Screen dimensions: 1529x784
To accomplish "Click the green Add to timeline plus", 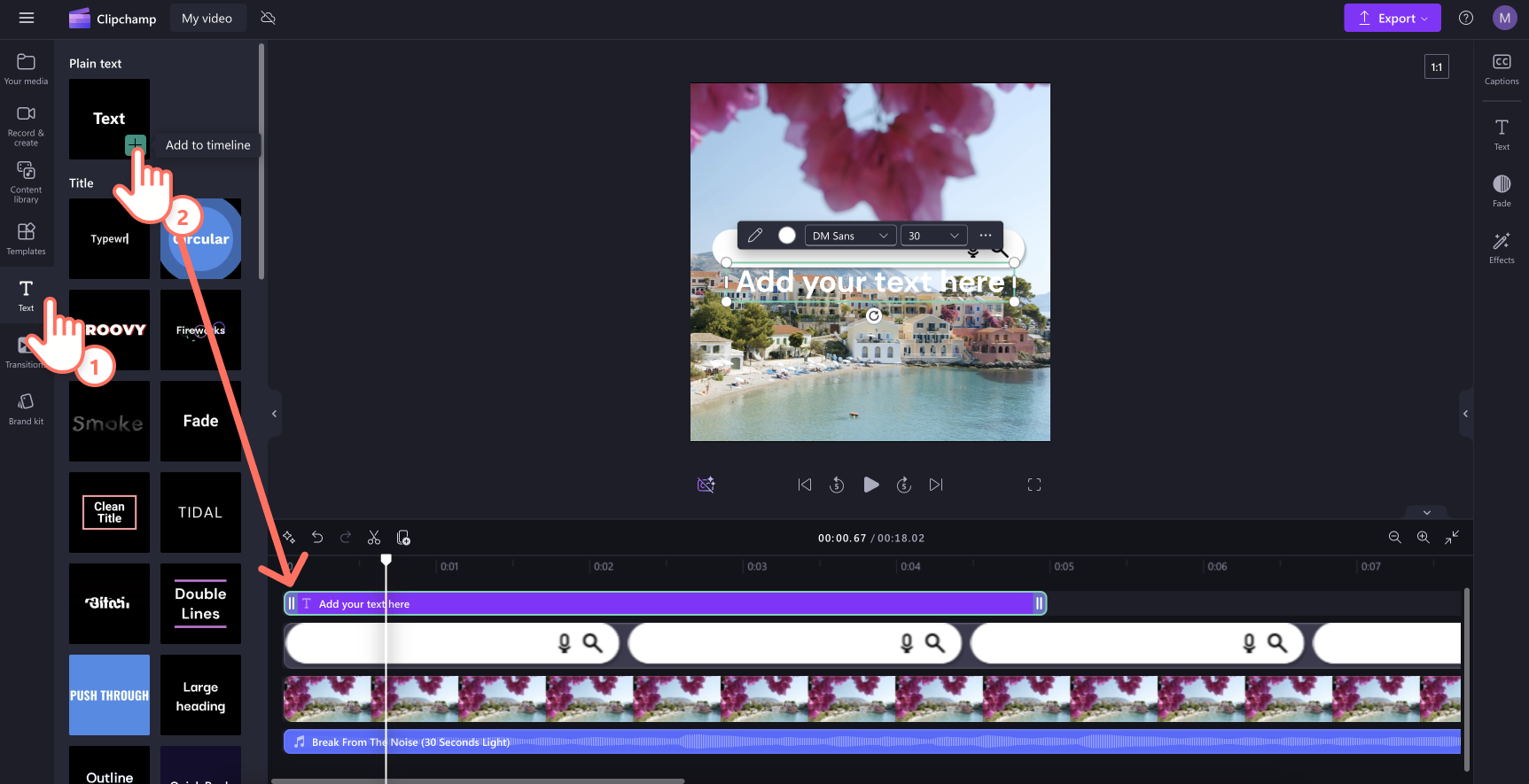I will 135,144.
